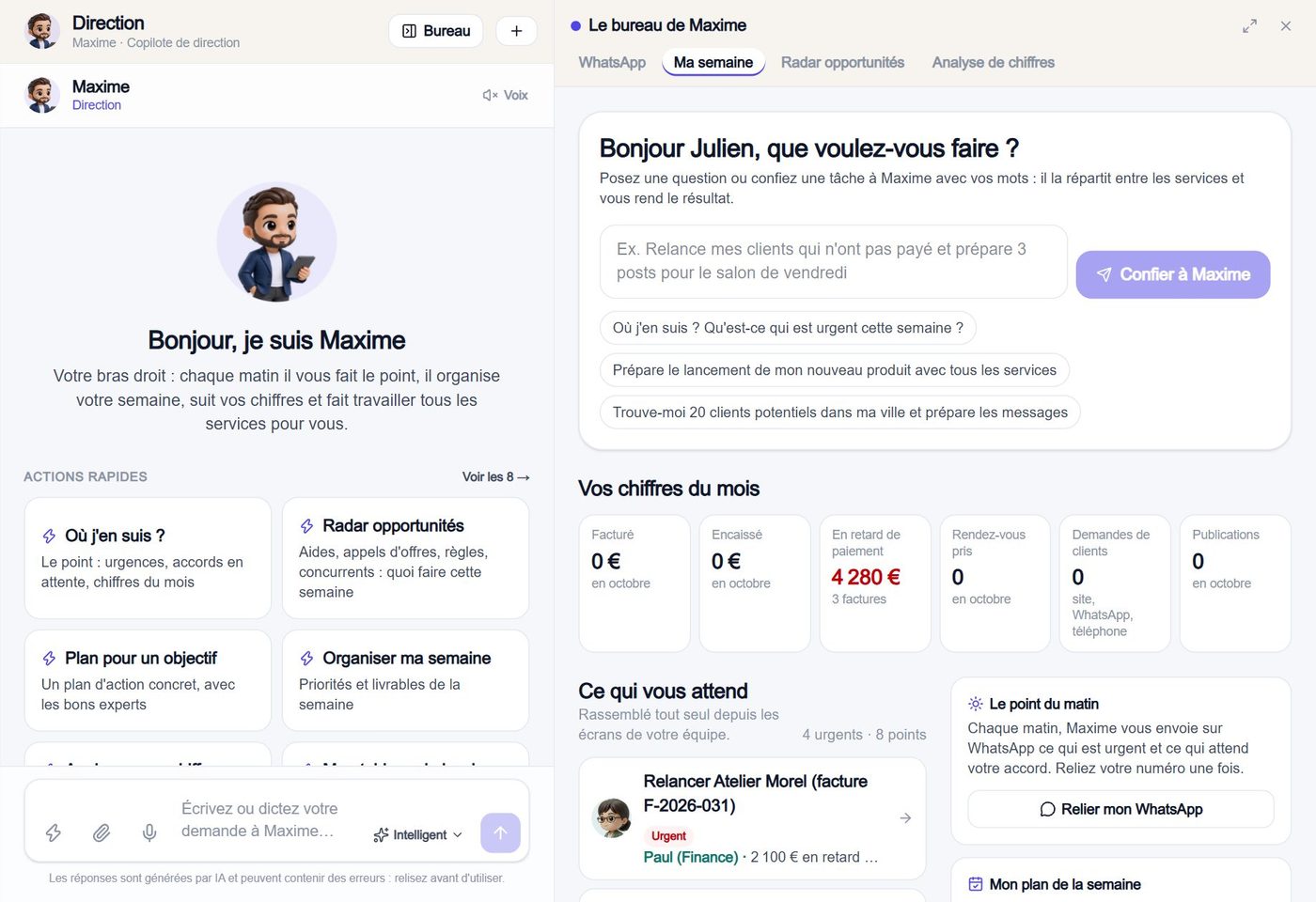Screen dimensions: 1316x902
Task: Click the Publications stat card
Action: (1235, 583)
